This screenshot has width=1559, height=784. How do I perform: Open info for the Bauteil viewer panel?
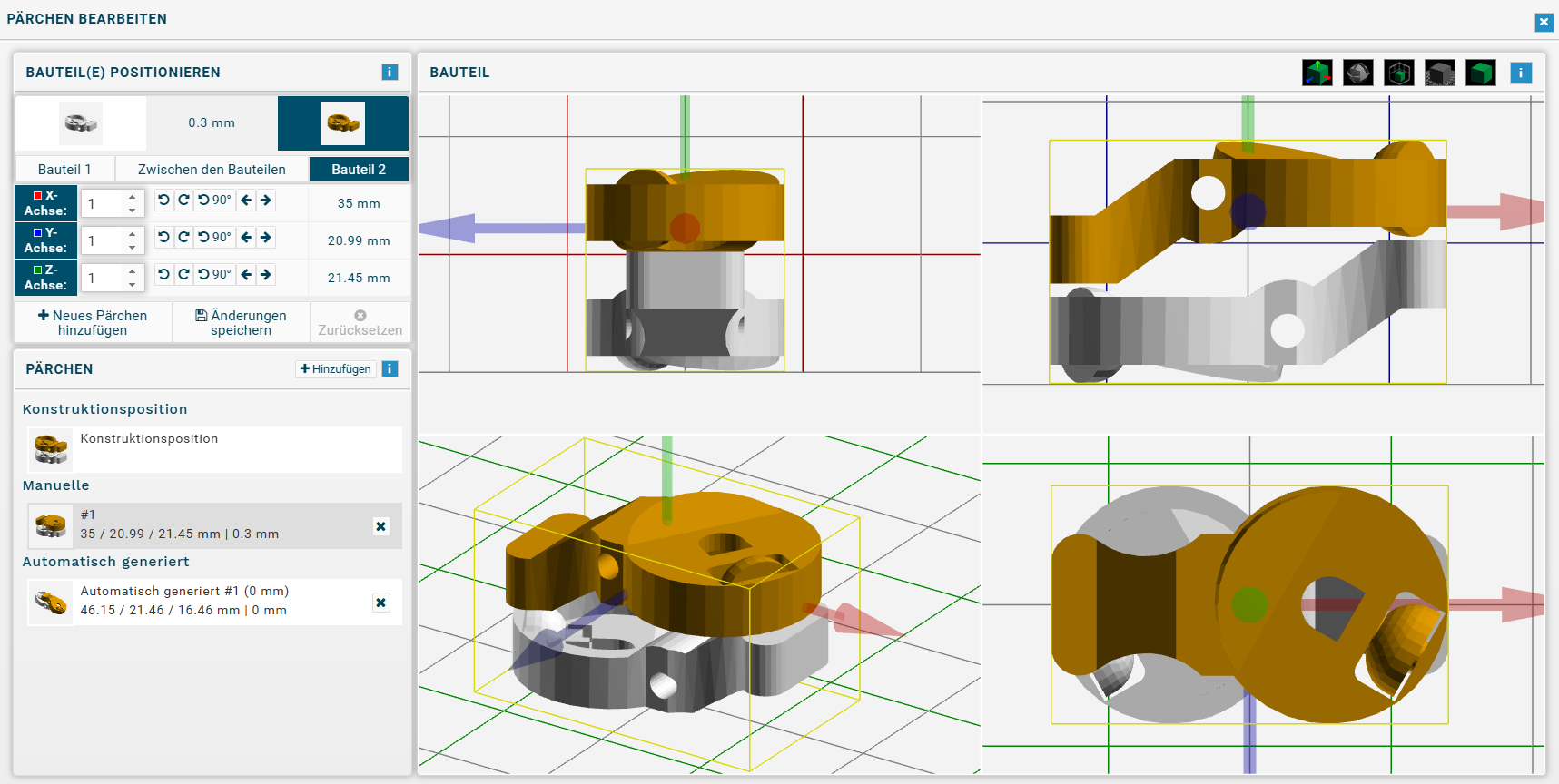[1521, 73]
